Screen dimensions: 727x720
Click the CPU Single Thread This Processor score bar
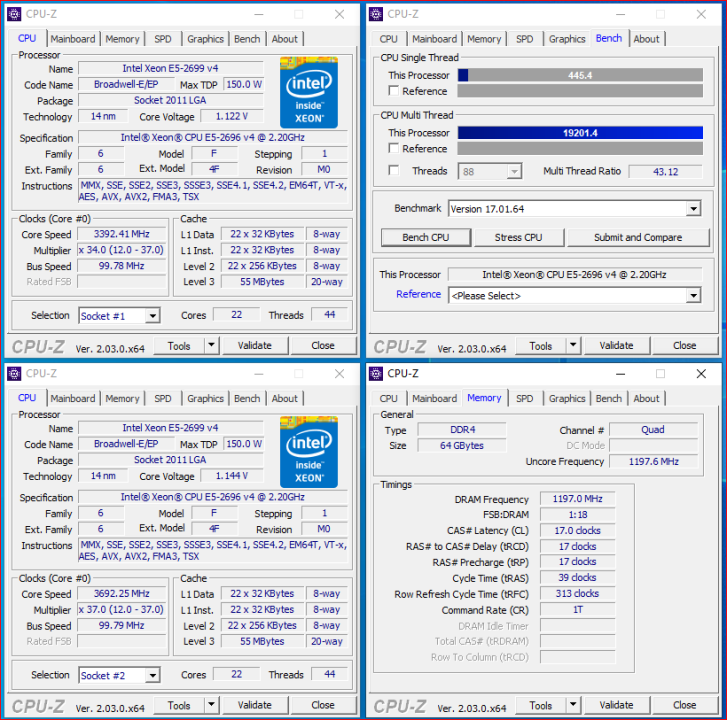(579, 75)
